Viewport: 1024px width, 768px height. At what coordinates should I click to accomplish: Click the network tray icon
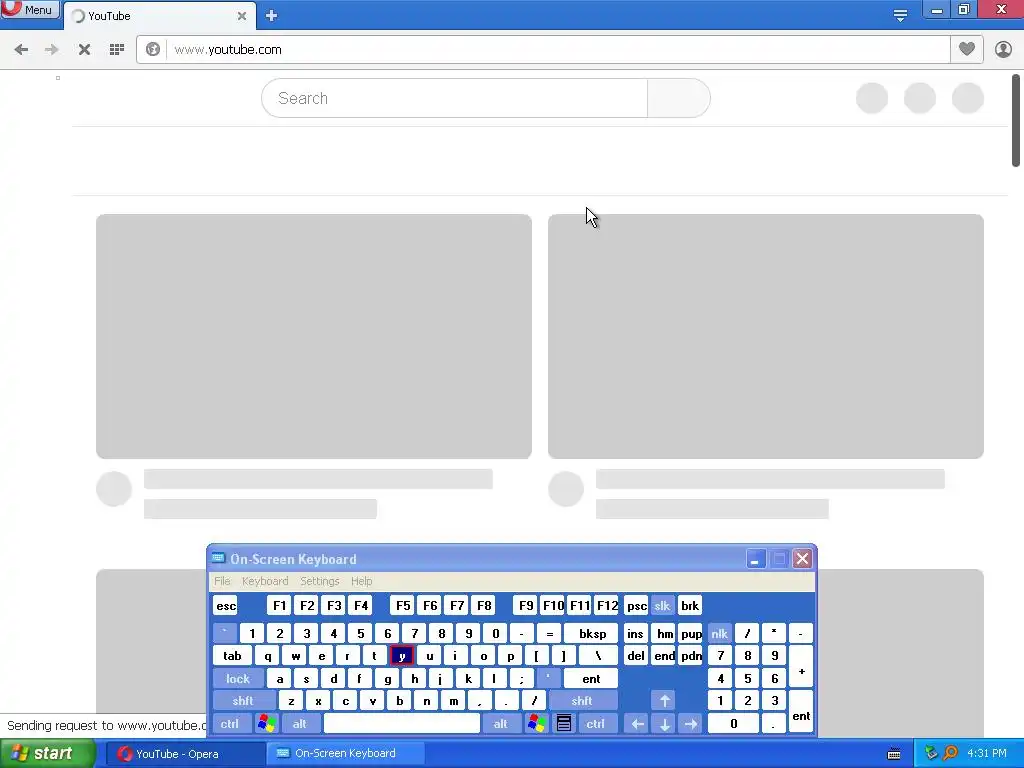[931, 753]
